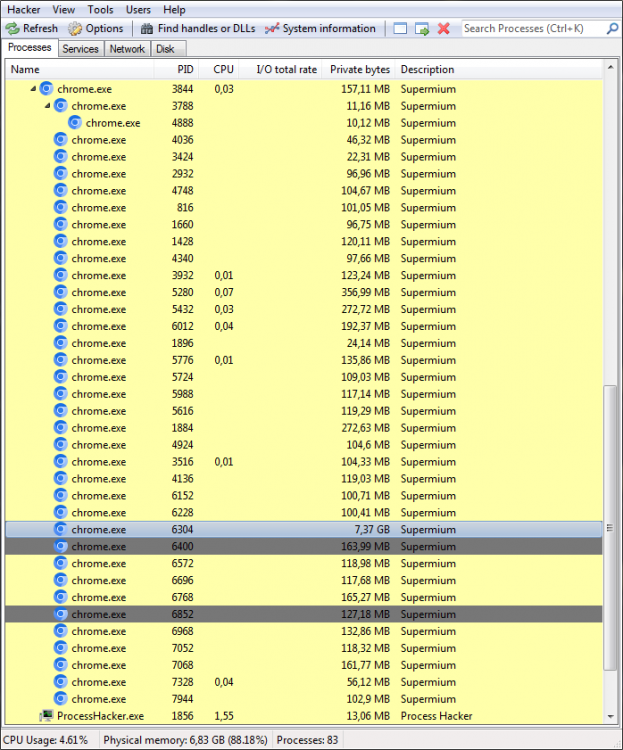
Task: Click Processes: 83 status bar entry
Action: tap(307, 740)
